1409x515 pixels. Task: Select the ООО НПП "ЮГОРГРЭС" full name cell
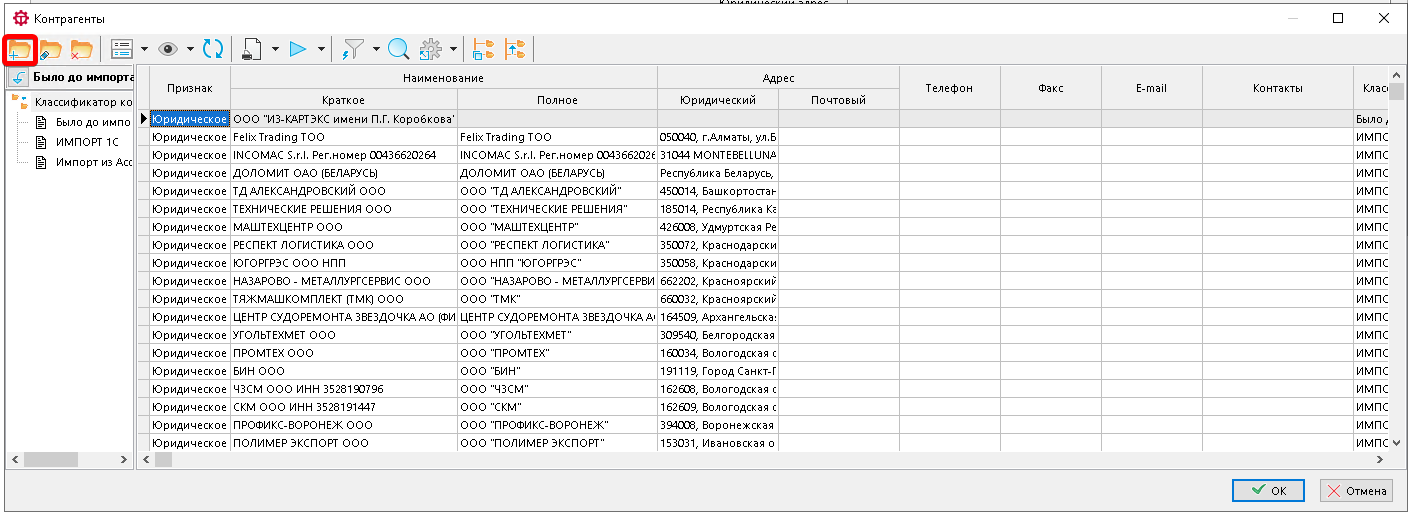(x=557, y=263)
